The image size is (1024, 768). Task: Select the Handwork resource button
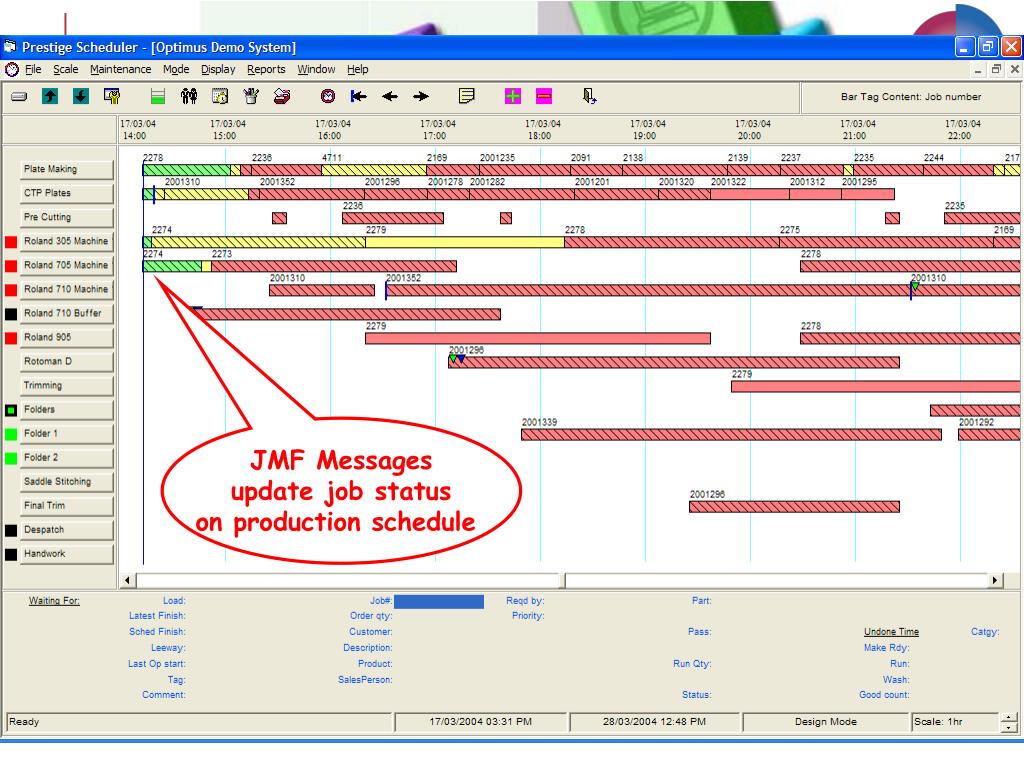tap(67, 554)
